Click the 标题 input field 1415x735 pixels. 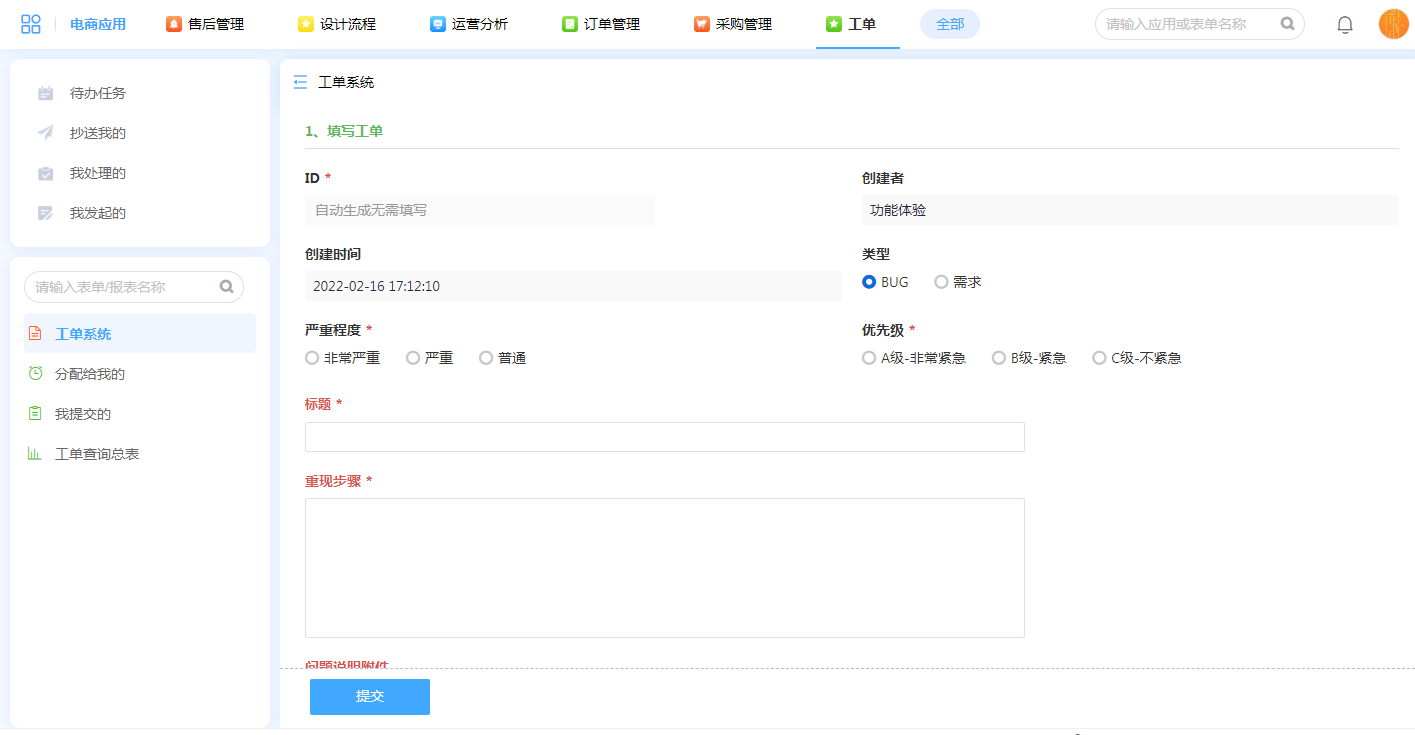point(664,437)
